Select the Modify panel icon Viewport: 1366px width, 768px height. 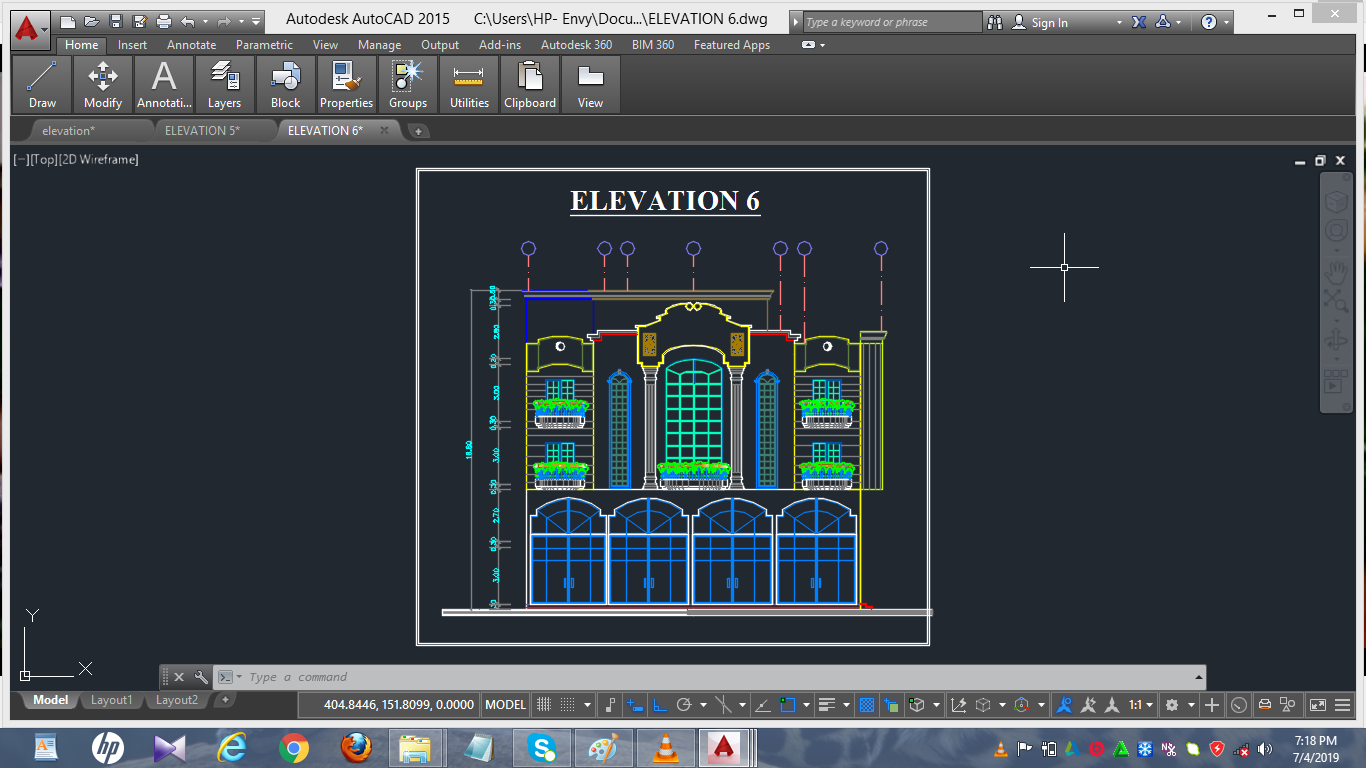(102, 84)
